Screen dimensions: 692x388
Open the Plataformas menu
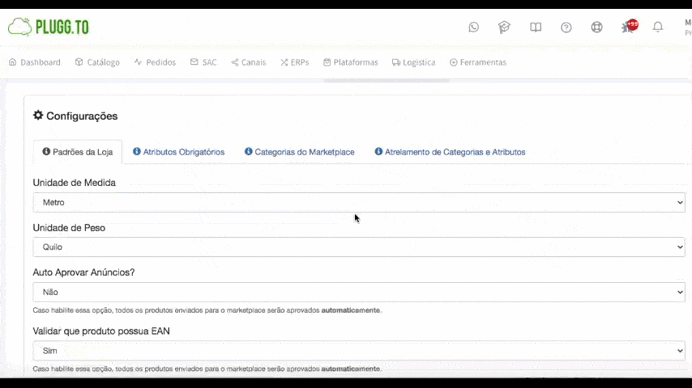[x=350, y=62]
